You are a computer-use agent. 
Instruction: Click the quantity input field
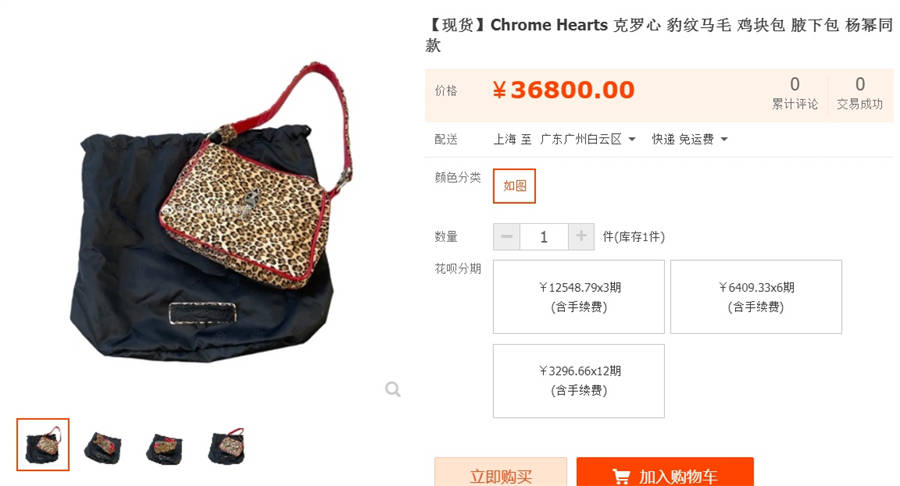tap(544, 236)
